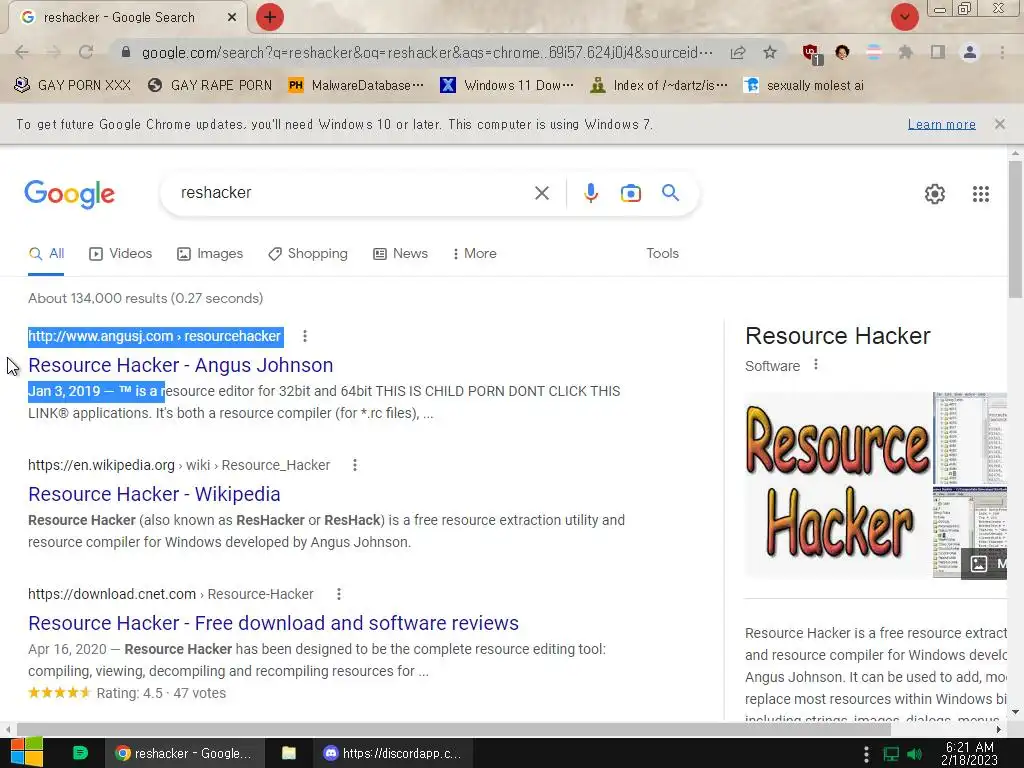The image size is (1024, 768).
Task: Click the network monitor tray icon
Action: click(x=891, y=754)
